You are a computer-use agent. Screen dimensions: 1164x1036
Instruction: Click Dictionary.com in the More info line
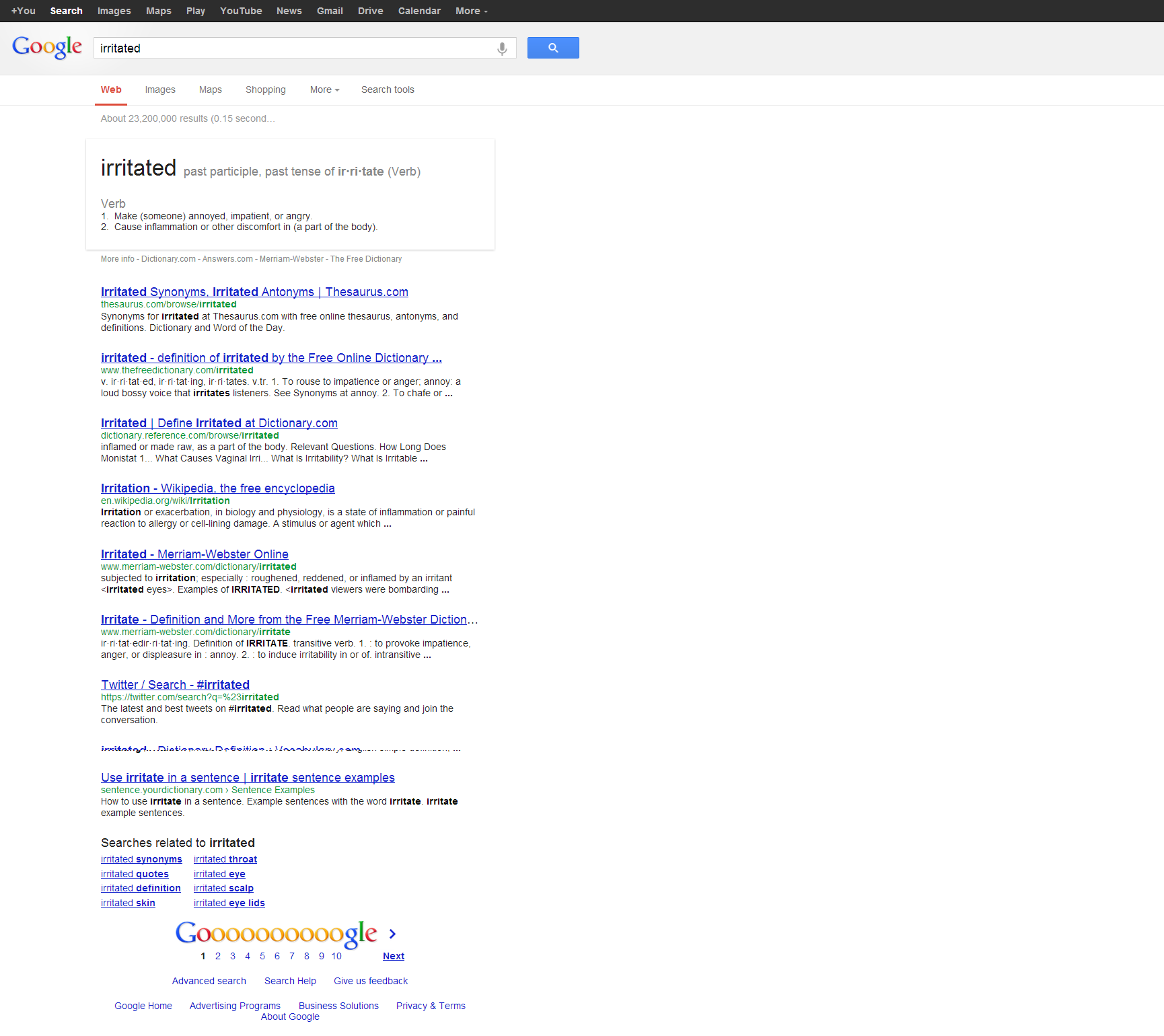tap(168, 259)
